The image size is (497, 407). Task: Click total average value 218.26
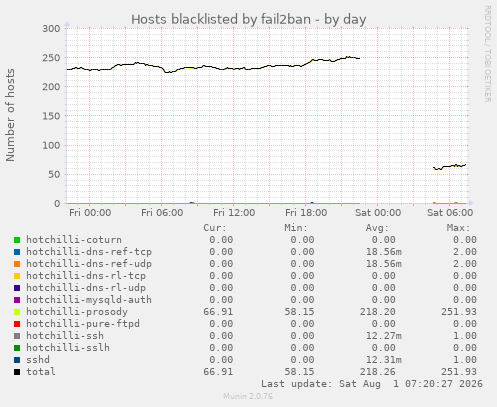pos(378,372)
